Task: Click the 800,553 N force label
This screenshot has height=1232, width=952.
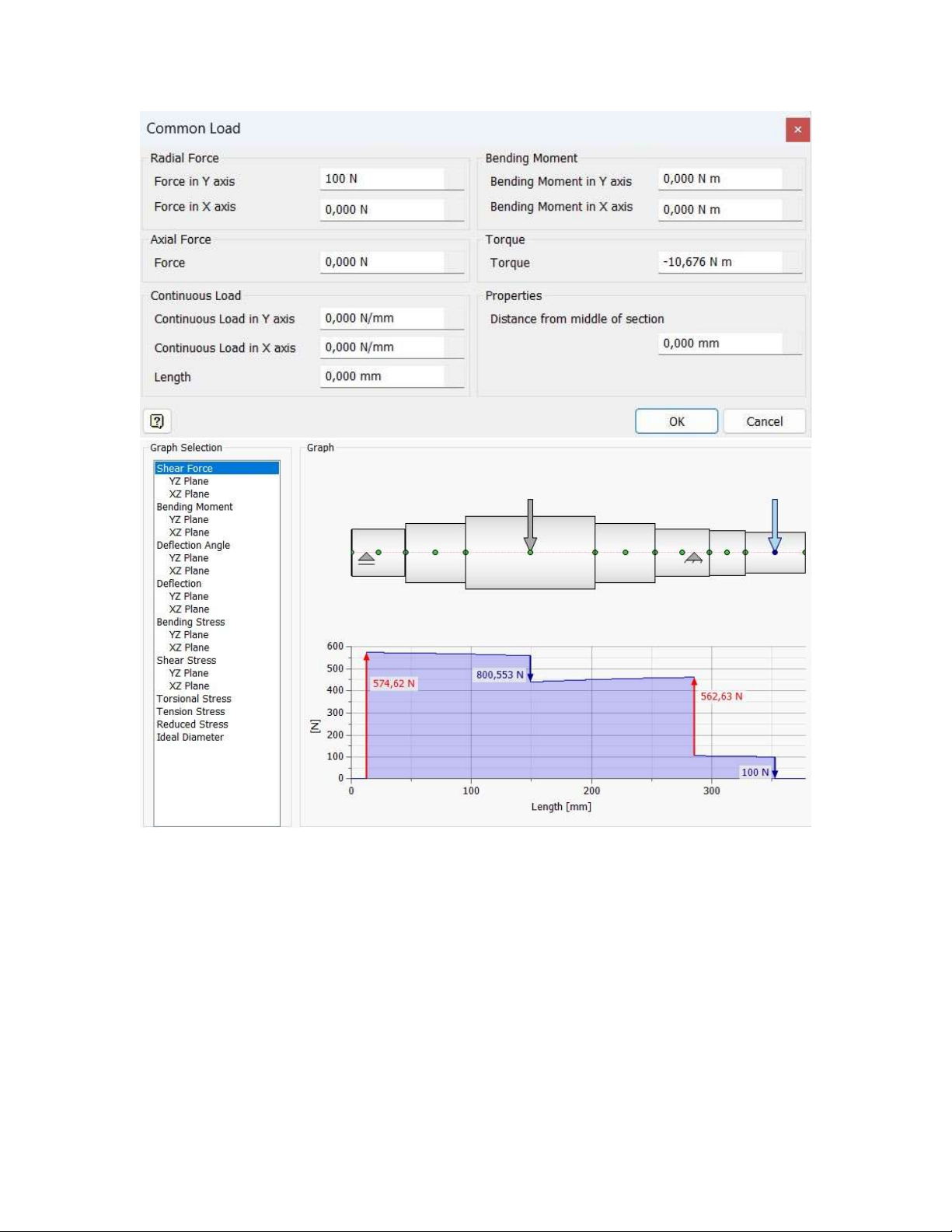Action: (500, 675)
